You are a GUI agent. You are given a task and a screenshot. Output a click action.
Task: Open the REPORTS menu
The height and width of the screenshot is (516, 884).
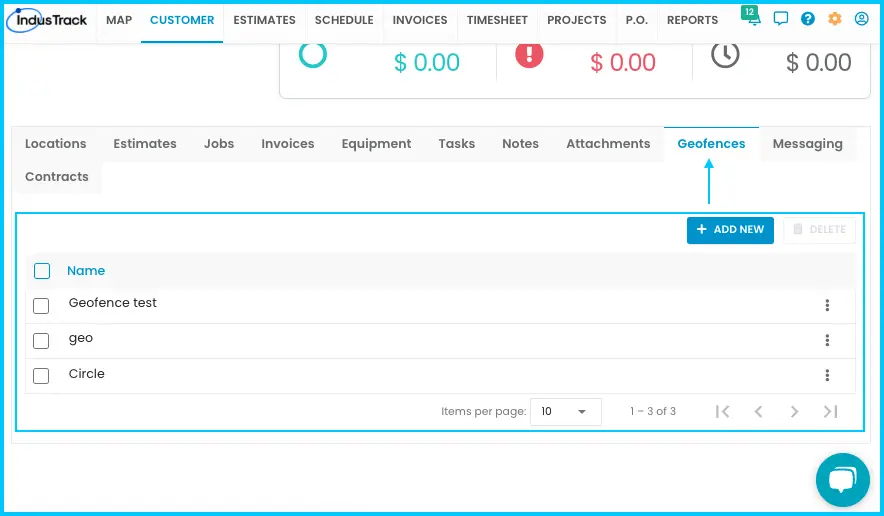point(692,20)
